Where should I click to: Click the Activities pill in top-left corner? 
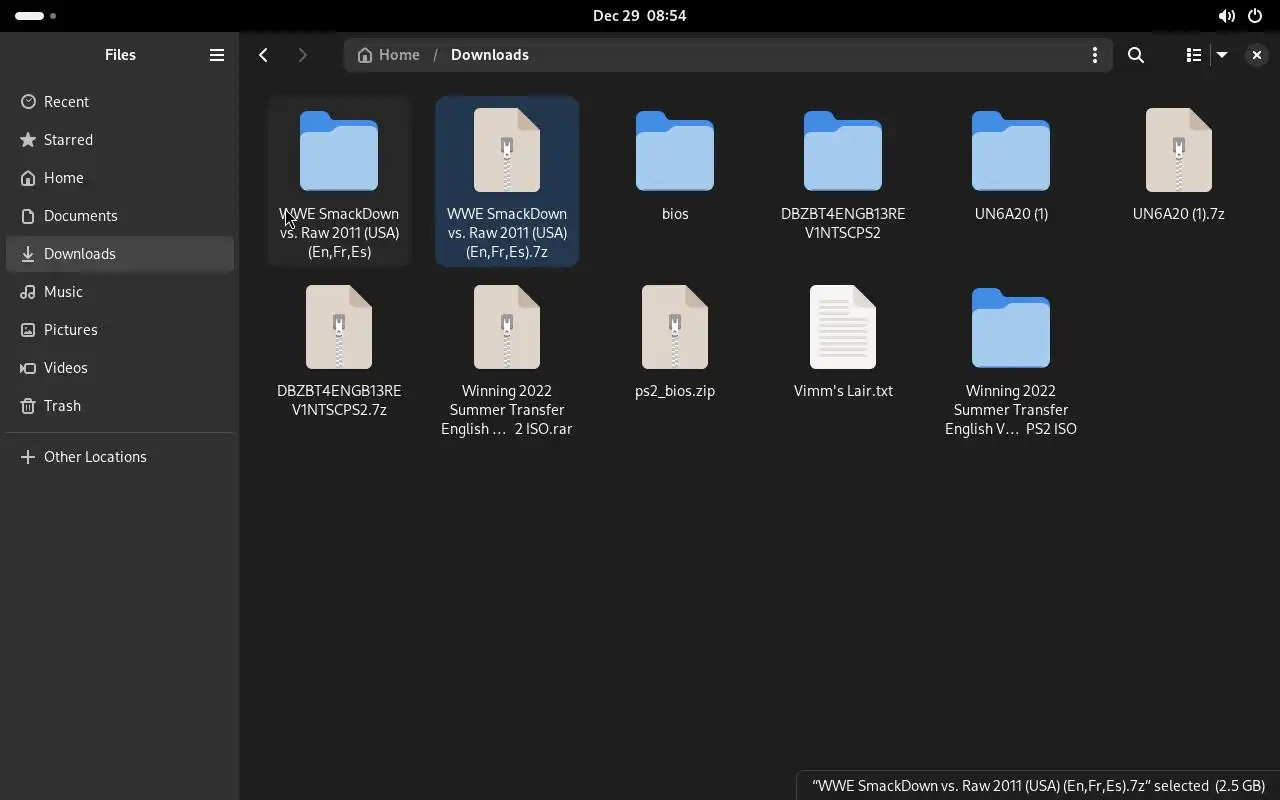36,16
